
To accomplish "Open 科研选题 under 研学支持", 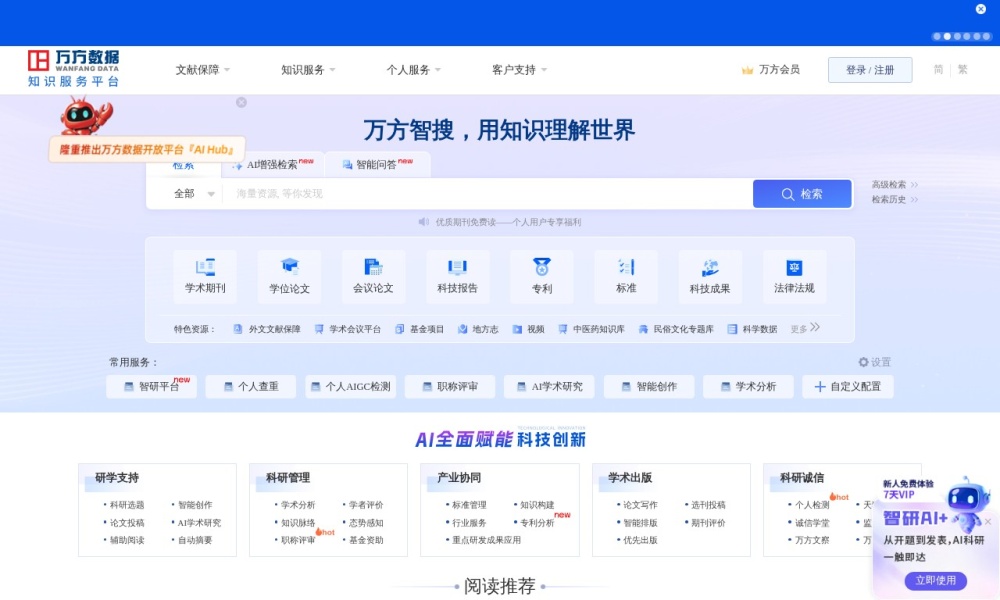I will (x=127, y=504).
